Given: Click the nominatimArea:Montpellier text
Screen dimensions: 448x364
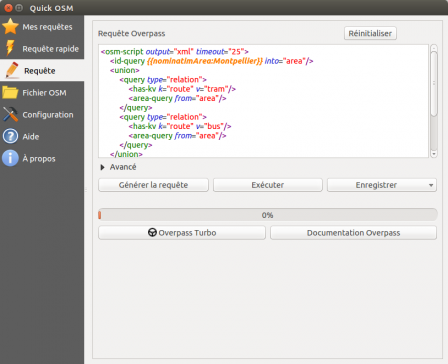Looking at the screenshot, I should click(x=205, y=61).
